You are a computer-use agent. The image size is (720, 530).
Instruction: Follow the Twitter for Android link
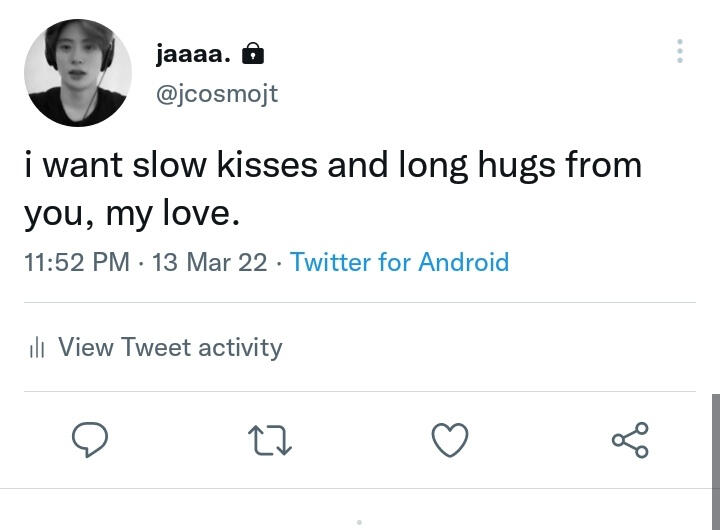point(399,262)
